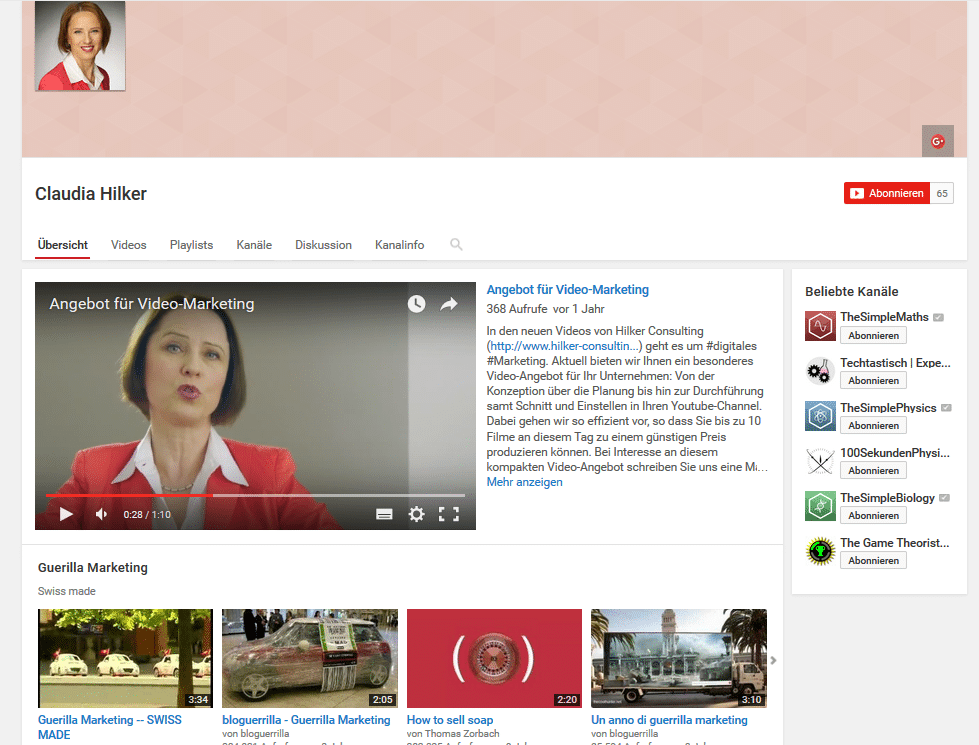Open How to sell soap thumbnail
979x745 pixels.
pos(494,658)
